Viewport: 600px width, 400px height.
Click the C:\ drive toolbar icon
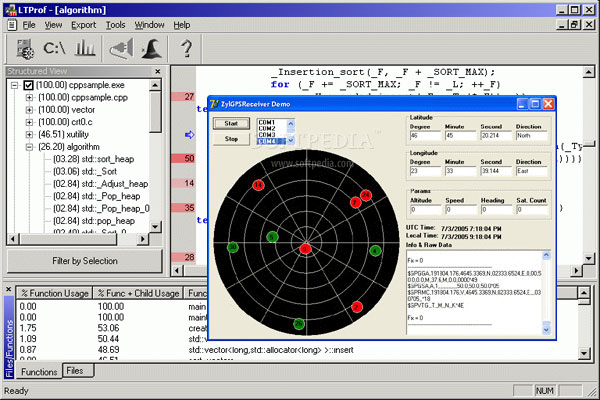coord(56,48)
